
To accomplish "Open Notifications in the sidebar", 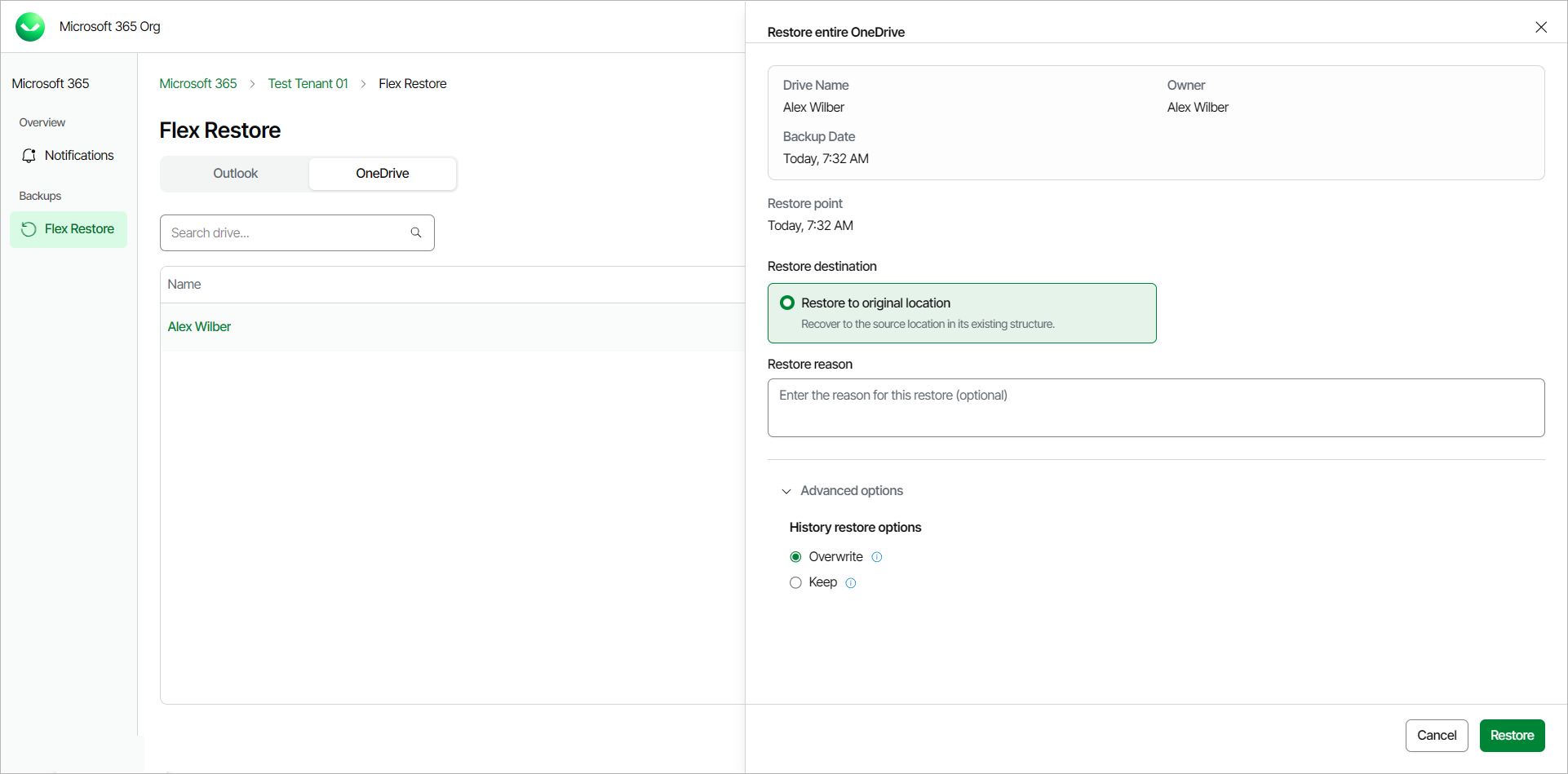I will click(x=69, y=156).
